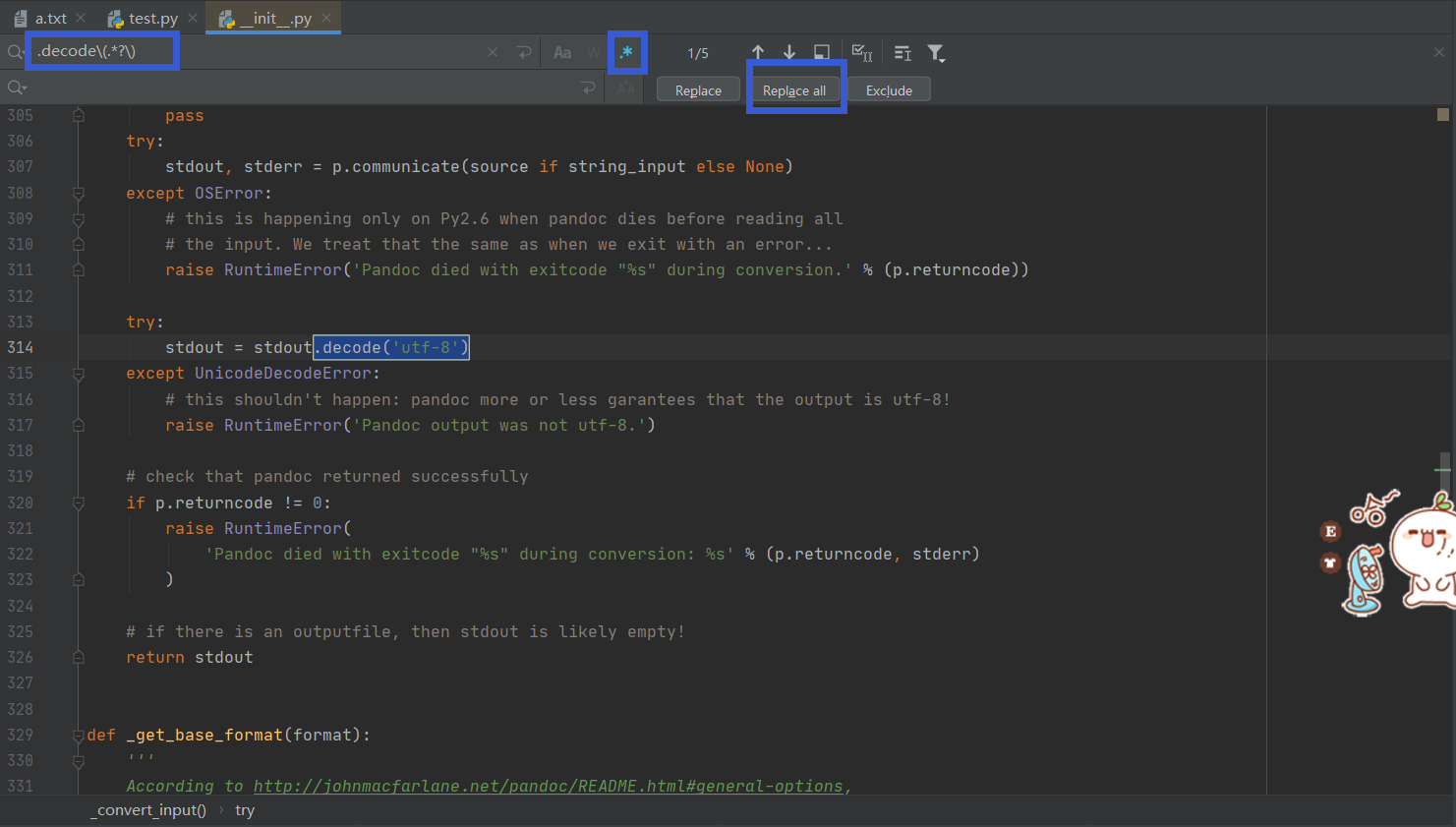Click 'p.returncode != 0' condition text
This screenshot has width=1456, height=827.
[x=239, y=502]
